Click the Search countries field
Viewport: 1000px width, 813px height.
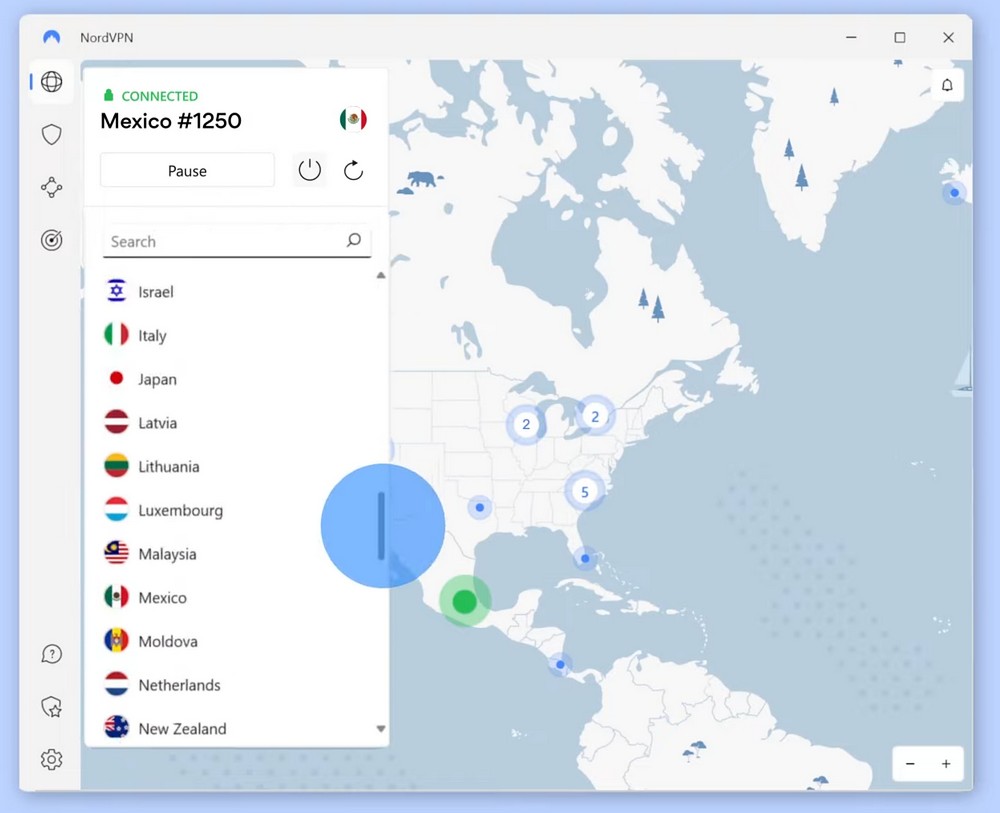237,241
